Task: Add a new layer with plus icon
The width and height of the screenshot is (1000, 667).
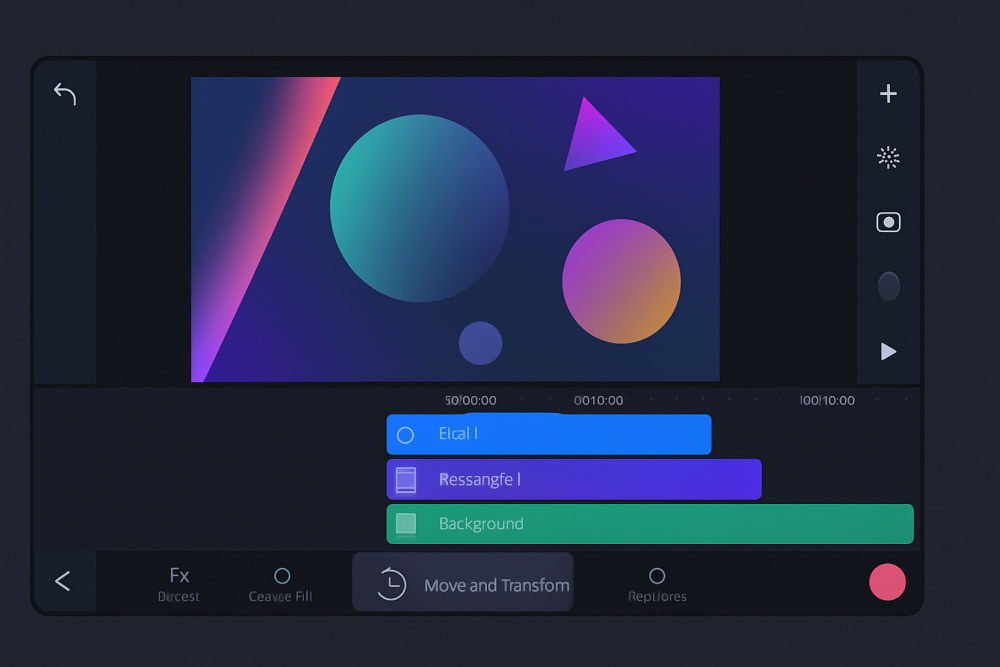Action: (x=888, y=94)
